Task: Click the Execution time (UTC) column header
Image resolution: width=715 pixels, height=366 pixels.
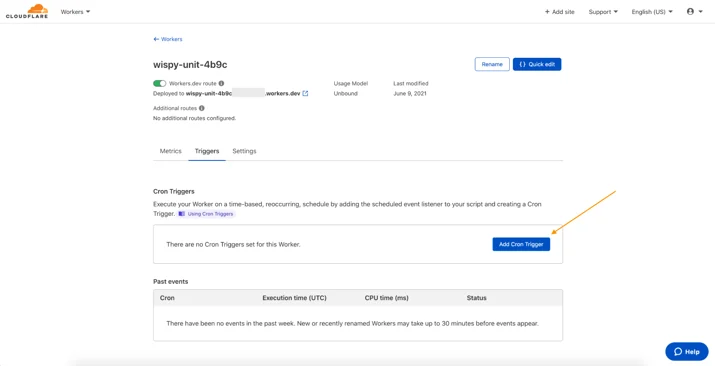Action: (x=294, y=298)
